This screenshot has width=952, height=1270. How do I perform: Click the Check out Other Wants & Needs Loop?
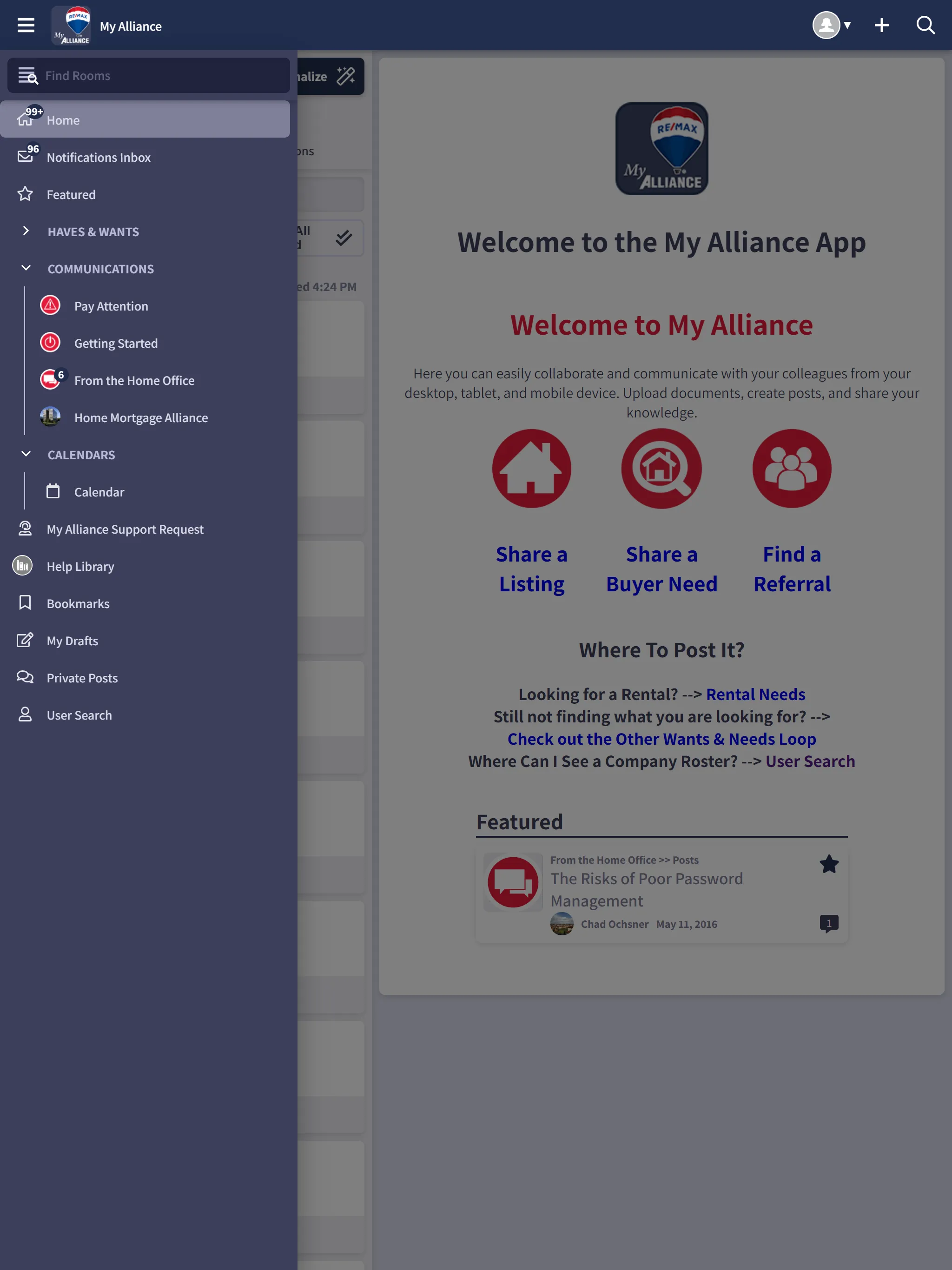(662, 738)
